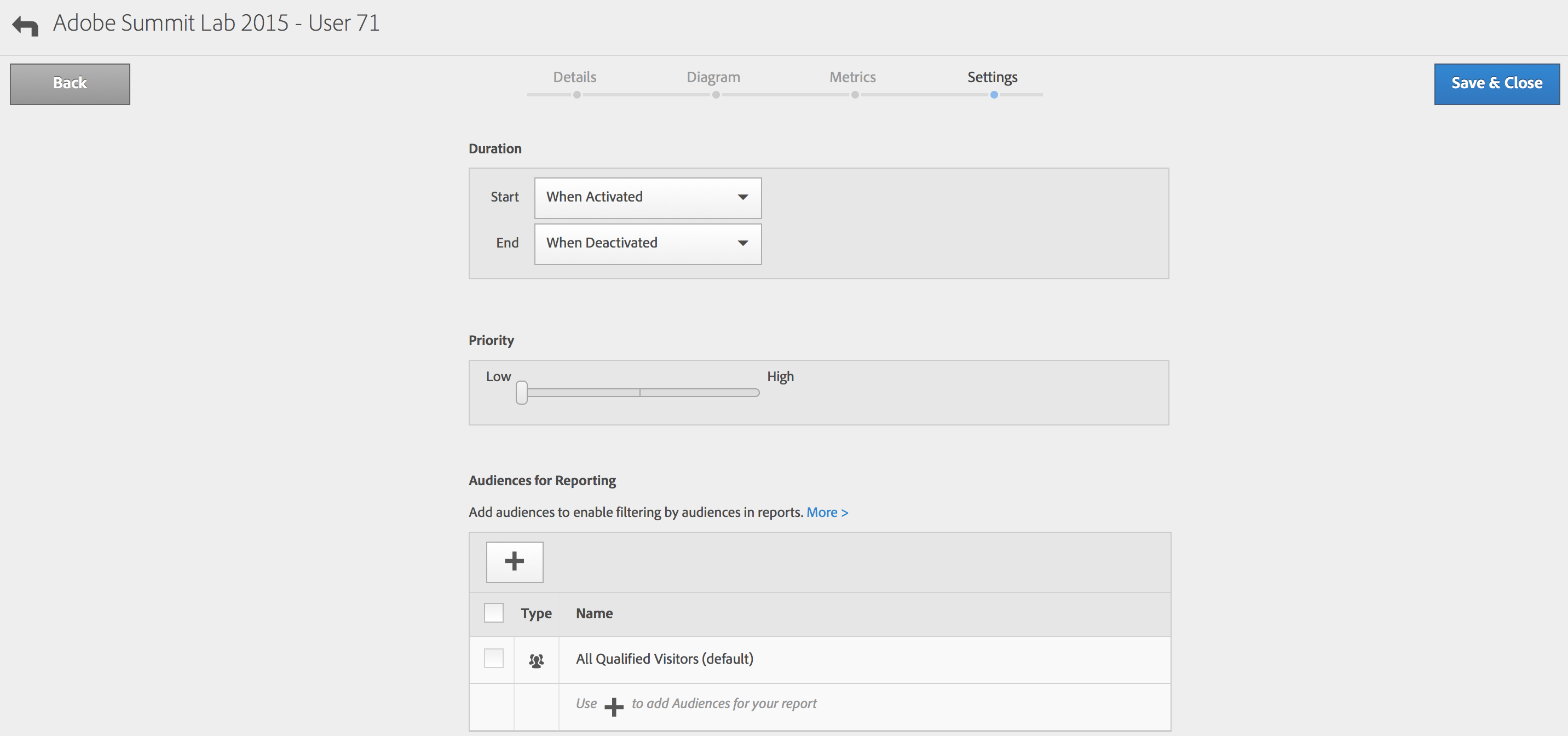Open the Start duration dropdown
1568x736 pixels.
(x=647, y=198)
